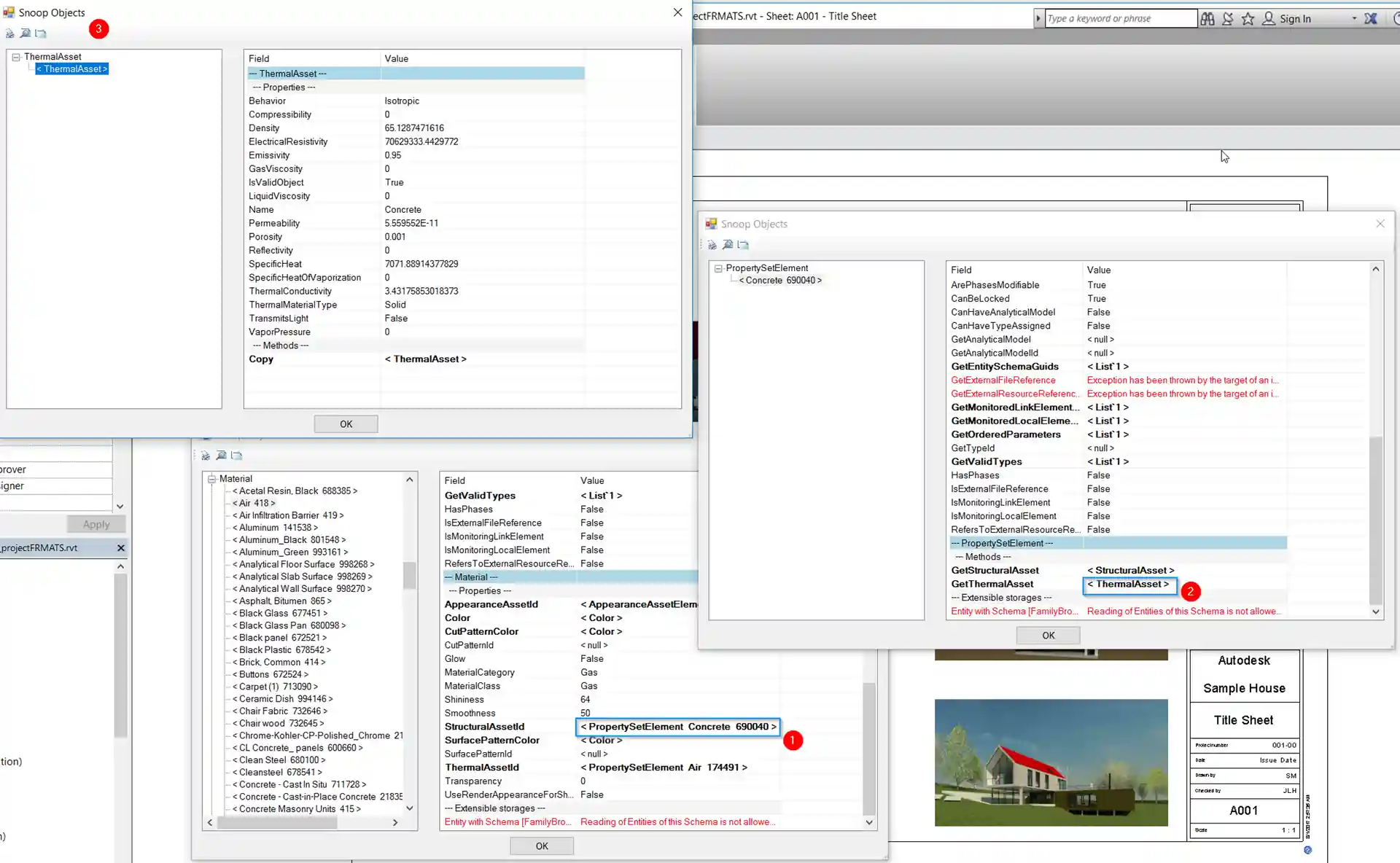Click Apply in the left panel
Image resolution: width=1400 pixels, height=863 pixels.
tap(96, 524)
